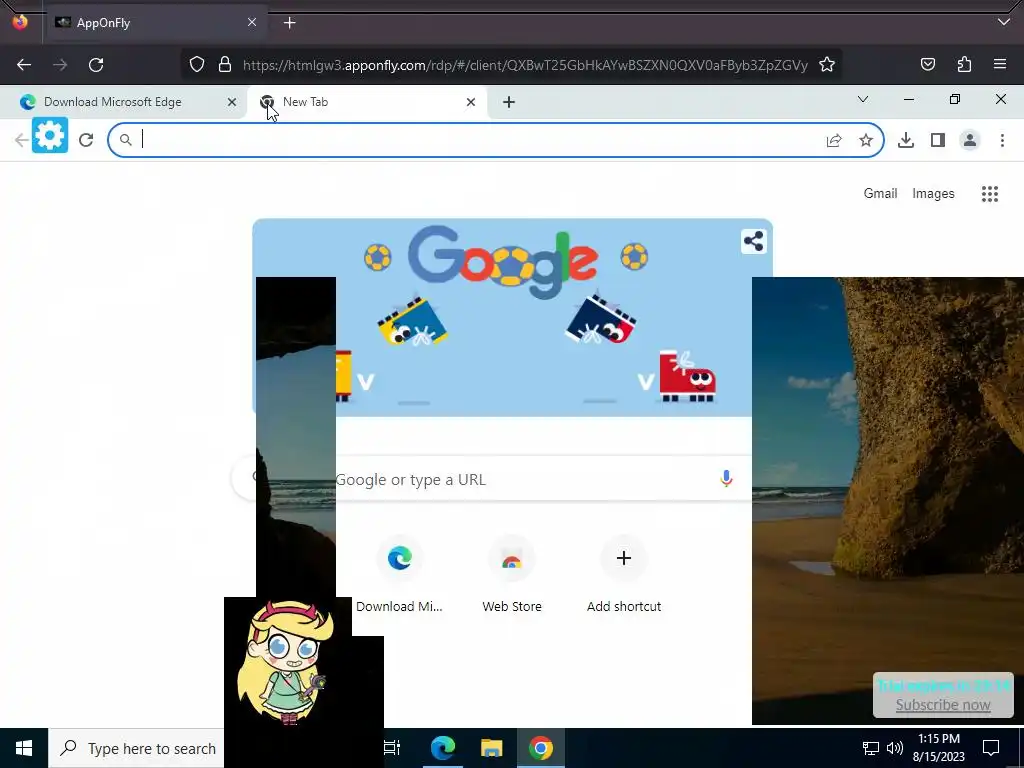1024x768 pixels.
Task: Open the volume speaker tray icon
Action: tap(895, 748)
